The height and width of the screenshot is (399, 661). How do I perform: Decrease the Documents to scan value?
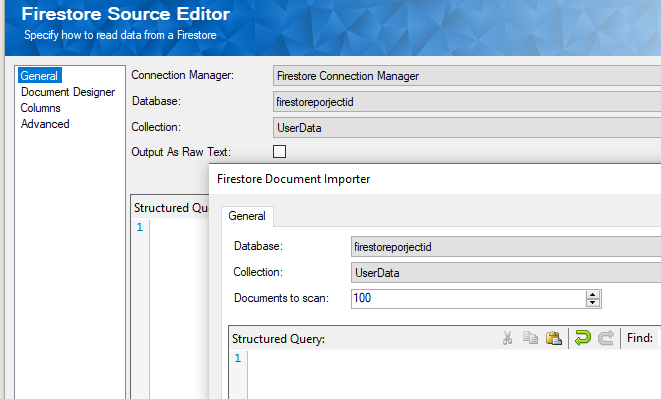(x=593, y=302)
